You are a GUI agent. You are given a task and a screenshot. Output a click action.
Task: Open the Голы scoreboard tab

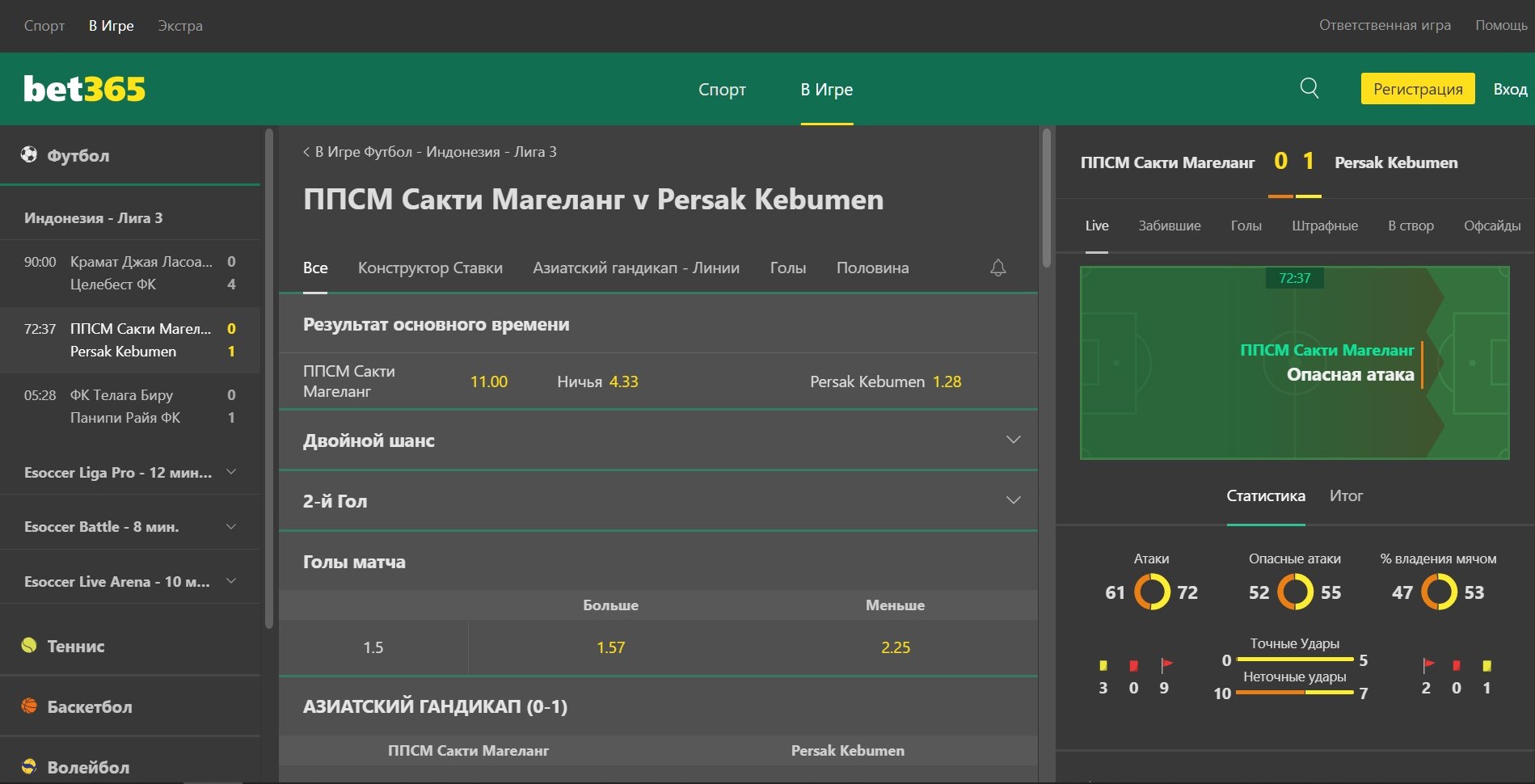(1246, 226)
